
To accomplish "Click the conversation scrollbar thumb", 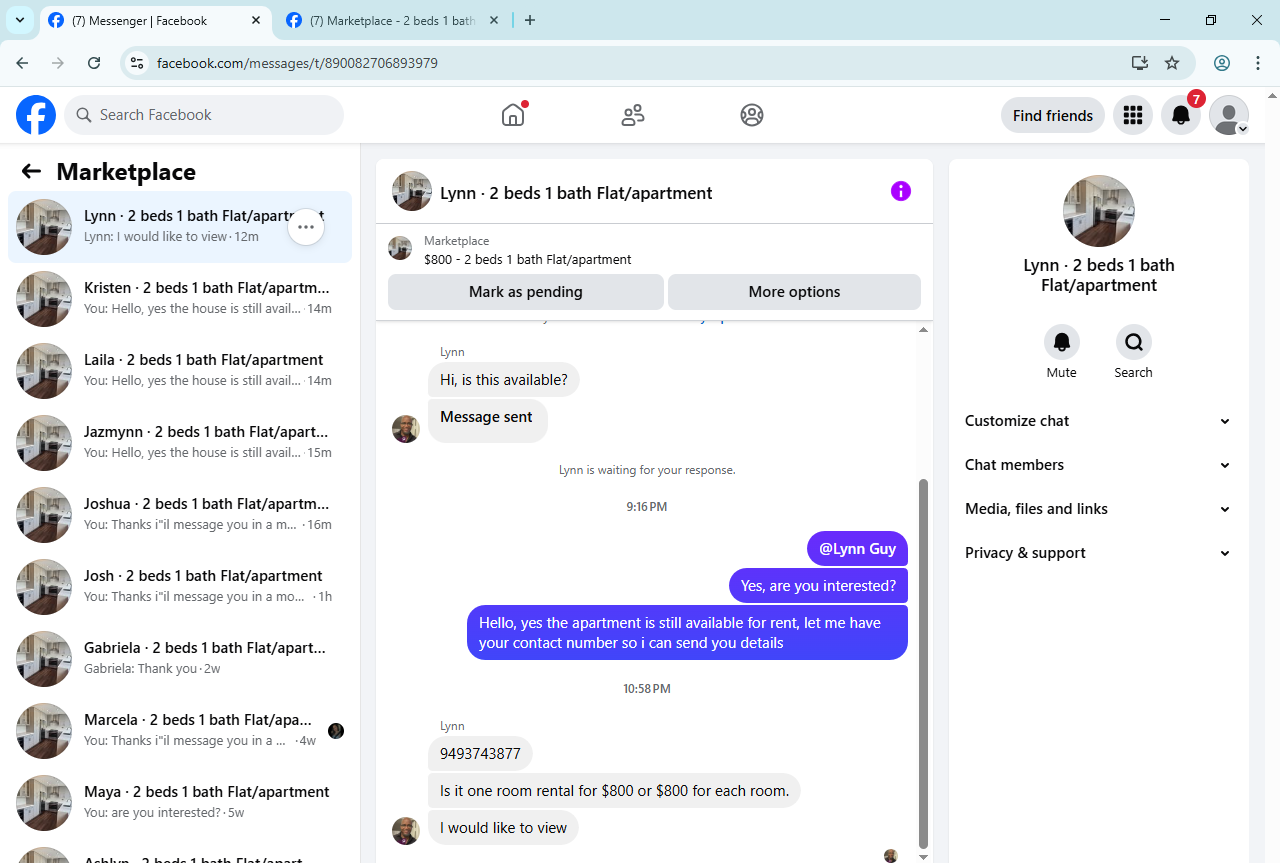I will (x=924, y=663).
